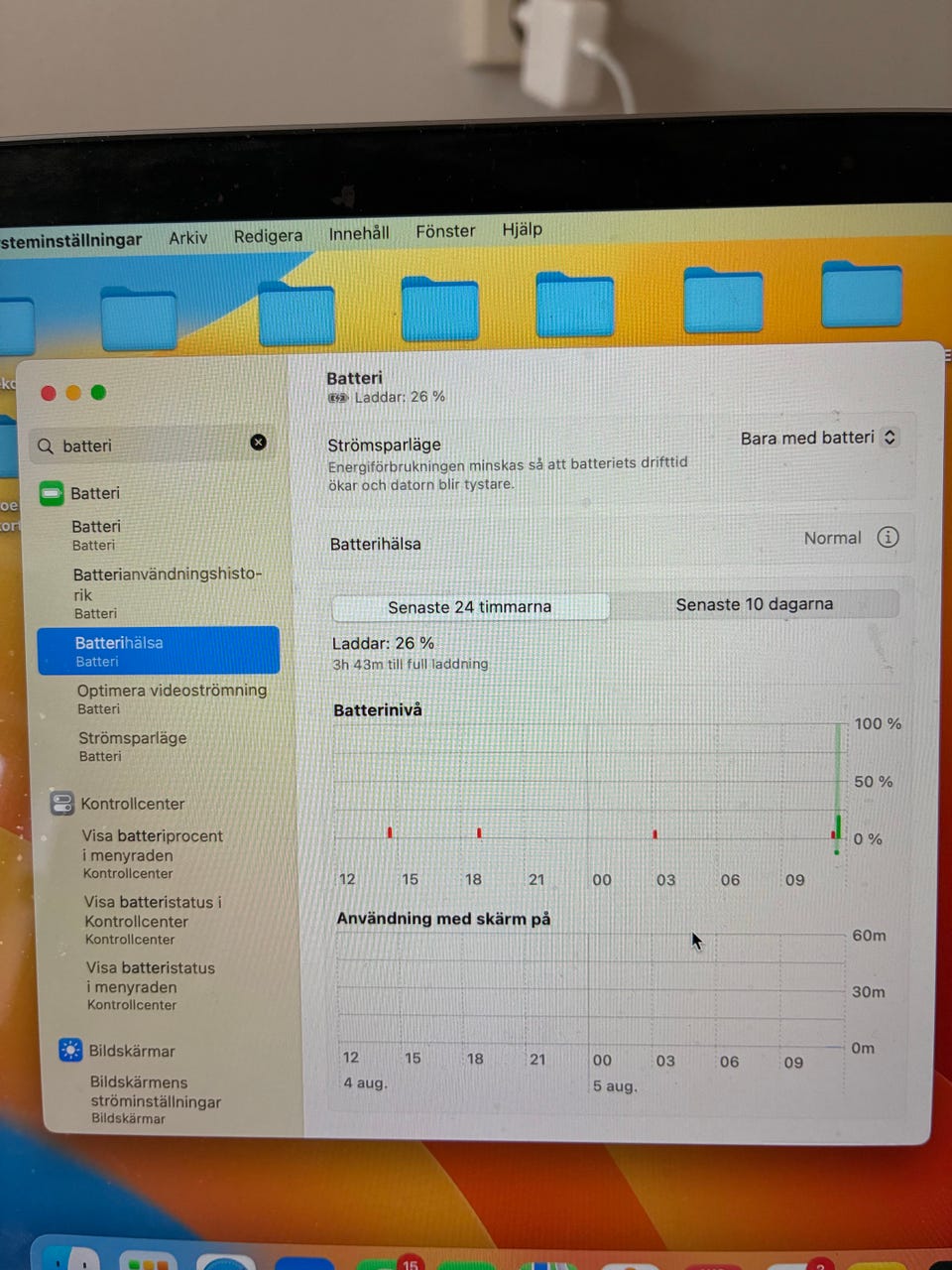
Task: Click the Batteri title in header
Action: point(354,378)
